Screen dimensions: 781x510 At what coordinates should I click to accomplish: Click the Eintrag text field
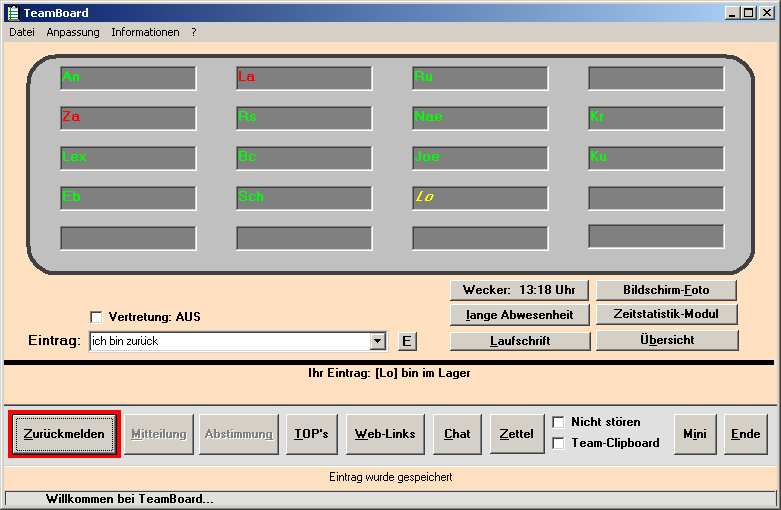[228, 342]
